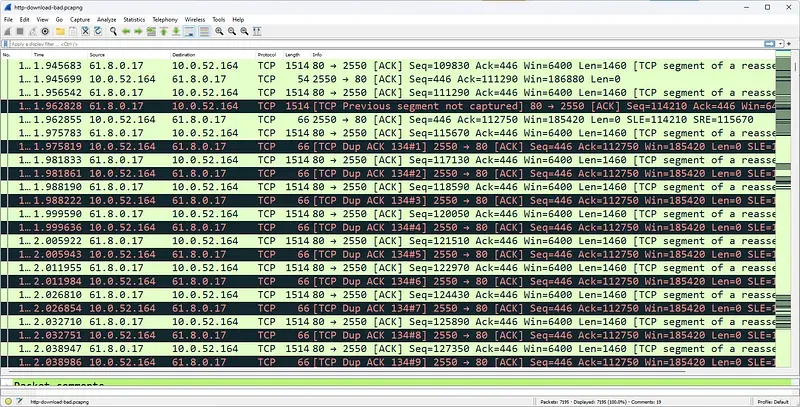Apply the display filter arrow
Viewport: 800px width, 407px height.
click(x=769, y=44)
